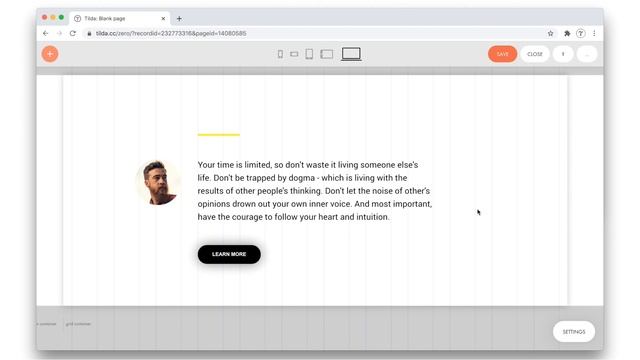
Task: Bookmark this page with the star icon
Action: point(551,33)
